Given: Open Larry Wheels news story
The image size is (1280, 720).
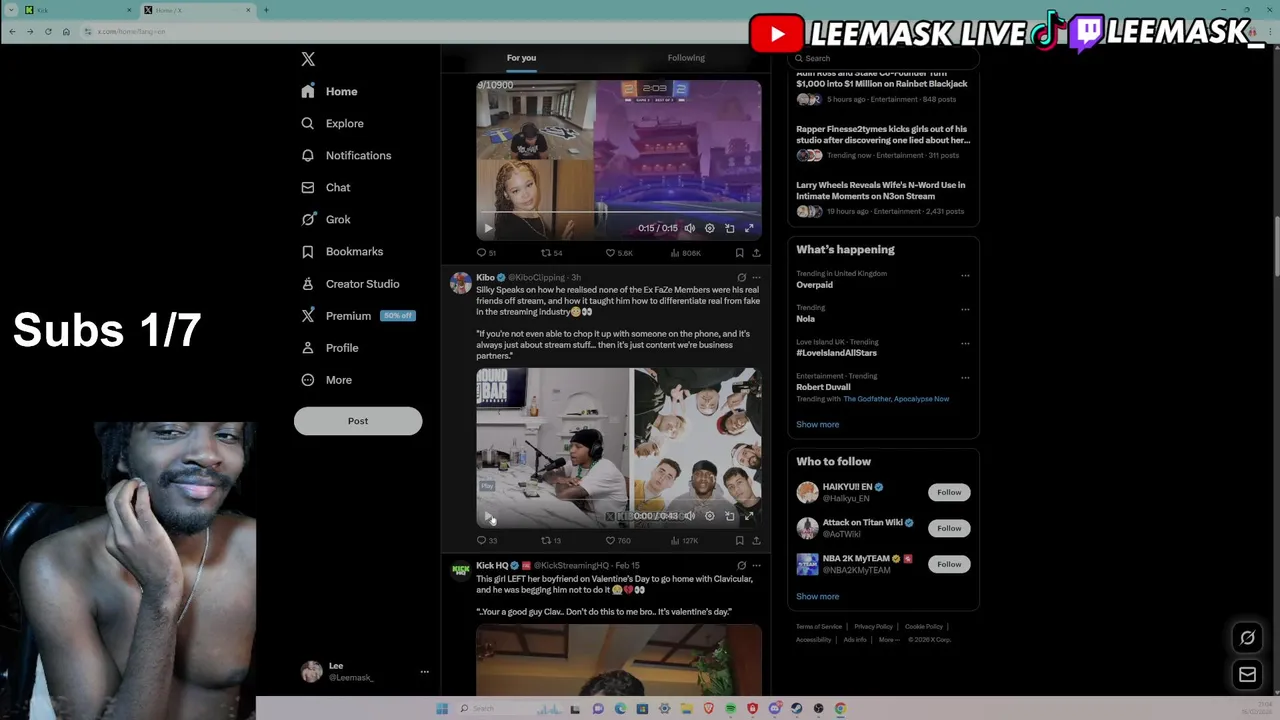Looking at the screenshot, I should [x=881, y=197].
